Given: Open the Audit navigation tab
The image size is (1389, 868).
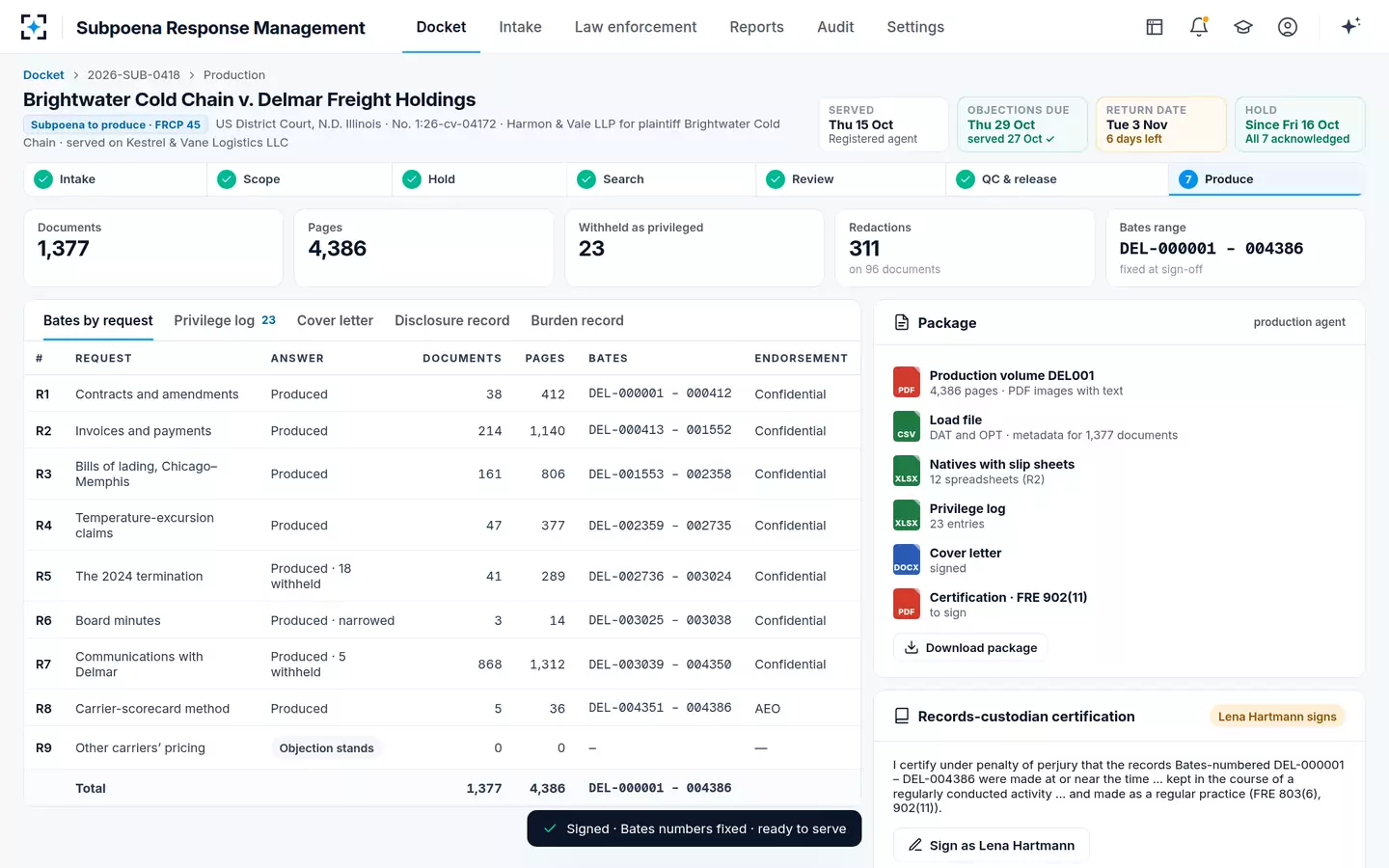Looking at the screenshot, I should 835,27.
